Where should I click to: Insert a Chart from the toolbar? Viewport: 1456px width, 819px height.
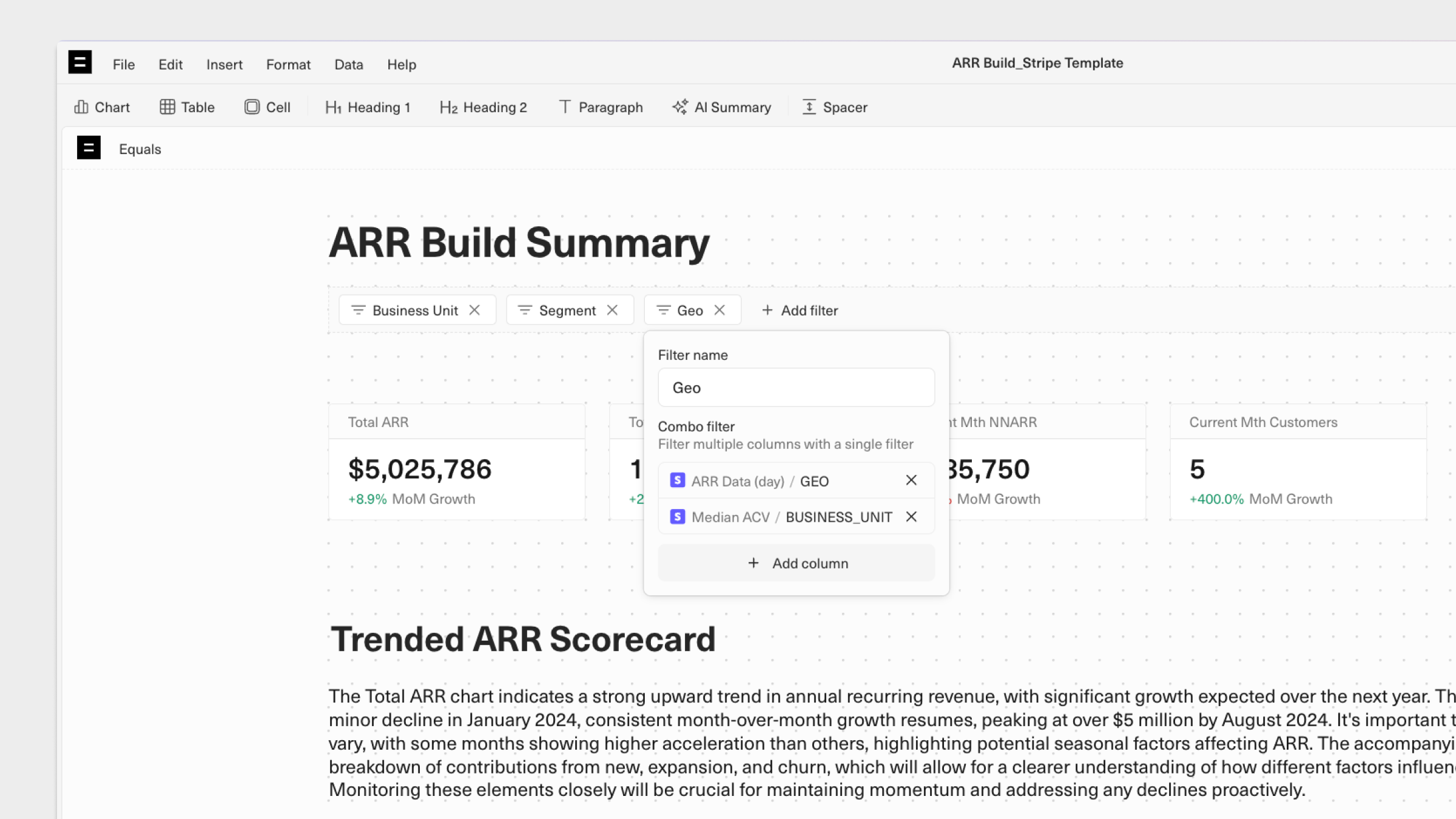coord(102,107)
